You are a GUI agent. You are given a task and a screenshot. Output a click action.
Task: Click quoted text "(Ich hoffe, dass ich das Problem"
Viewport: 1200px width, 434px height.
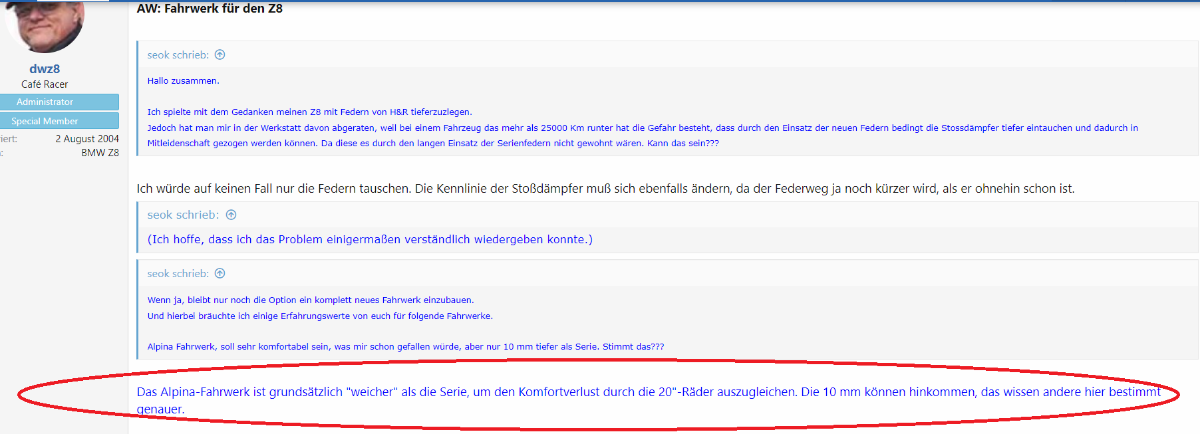(369, 239)
